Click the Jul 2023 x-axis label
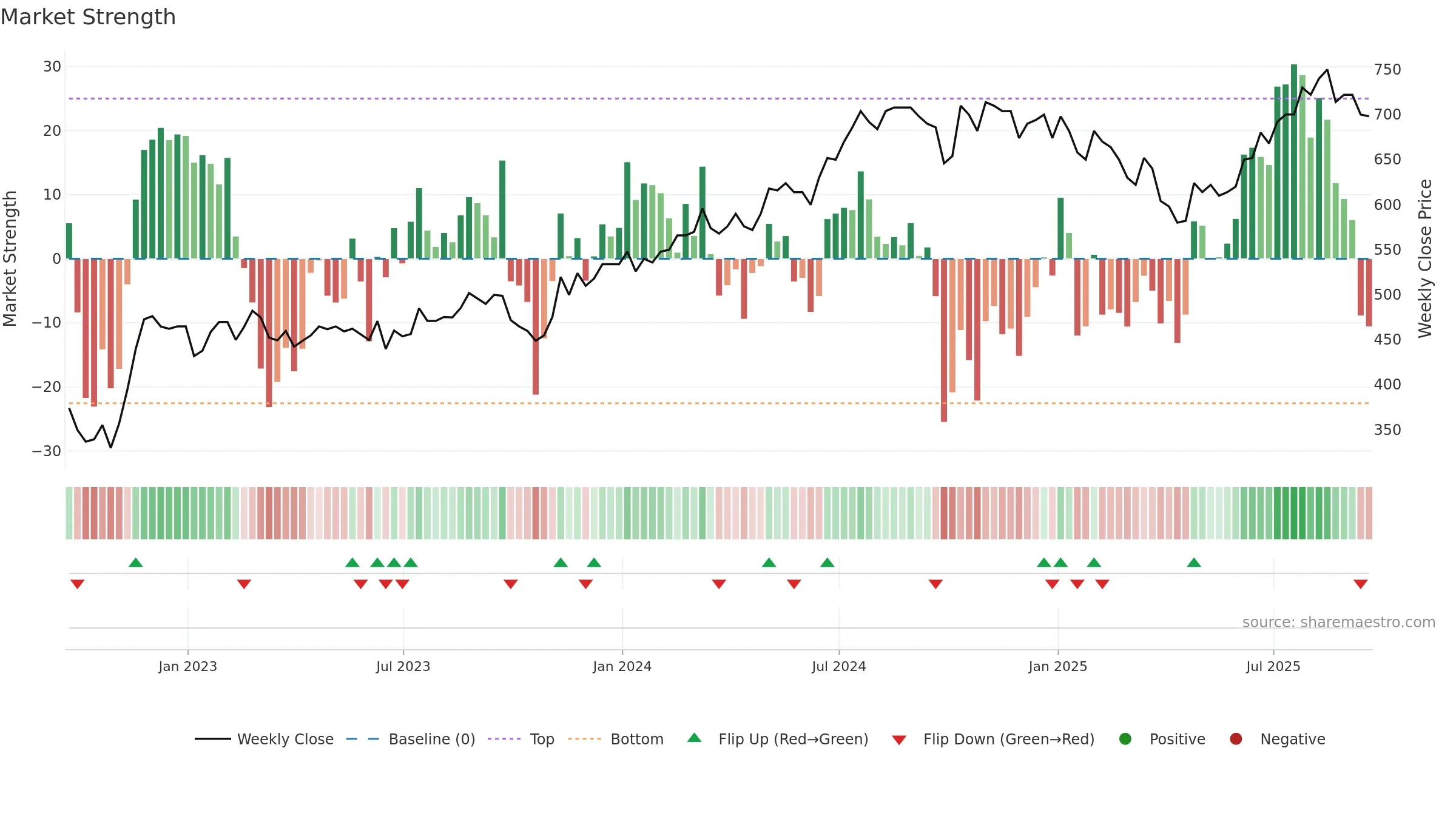This screenshot has width=1456, height=819. 403,666
